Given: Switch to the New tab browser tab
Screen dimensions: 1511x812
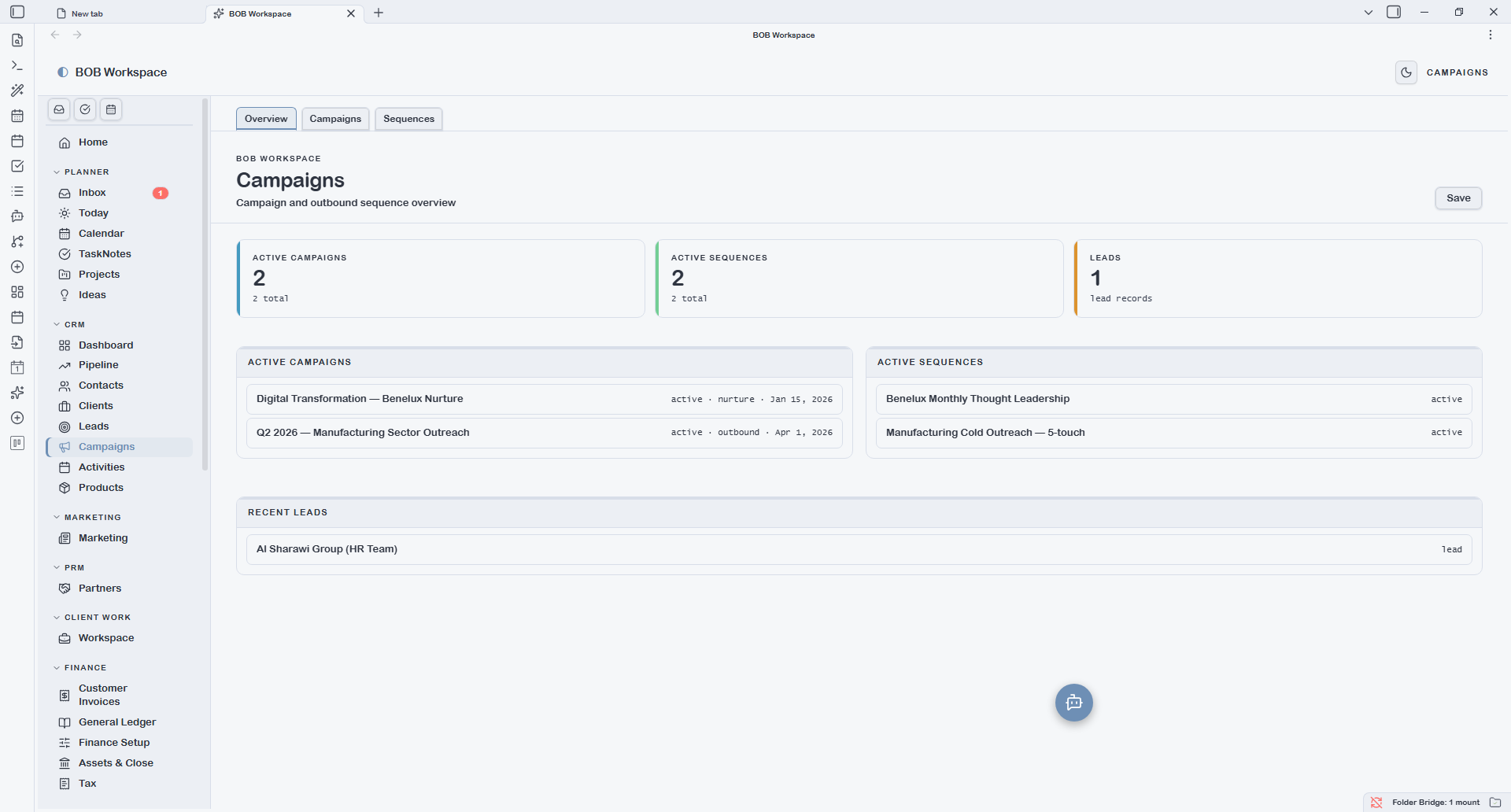Looking at the screenshot, I should (126, 13).
